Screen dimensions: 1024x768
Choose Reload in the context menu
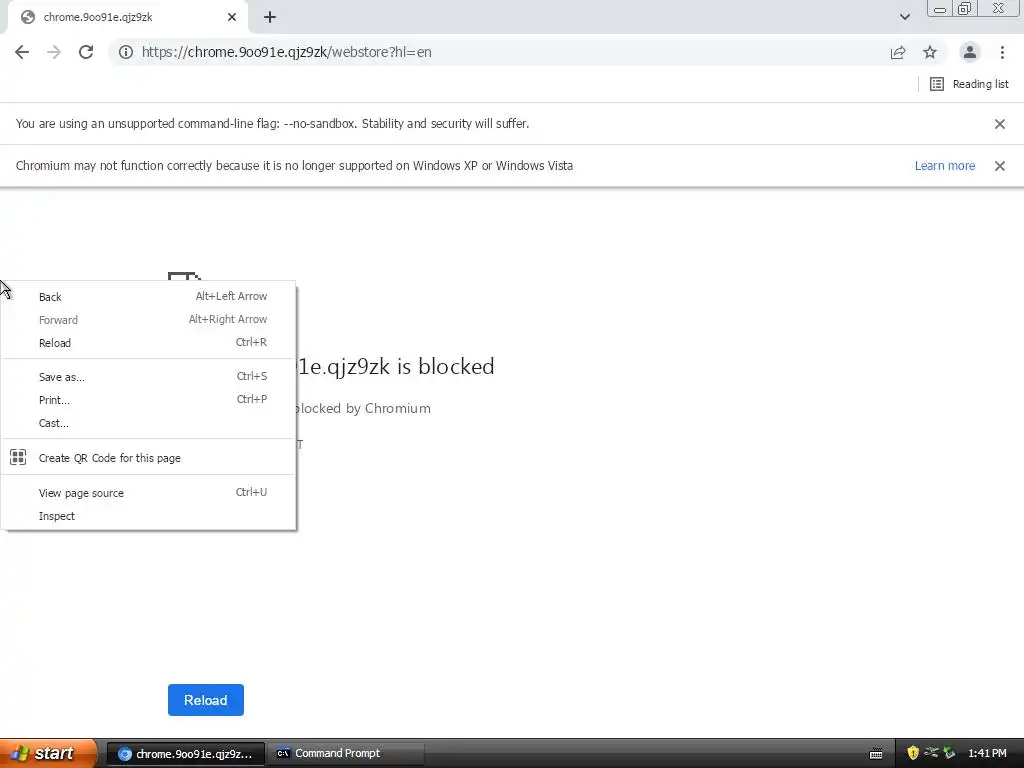click(148, 343)
